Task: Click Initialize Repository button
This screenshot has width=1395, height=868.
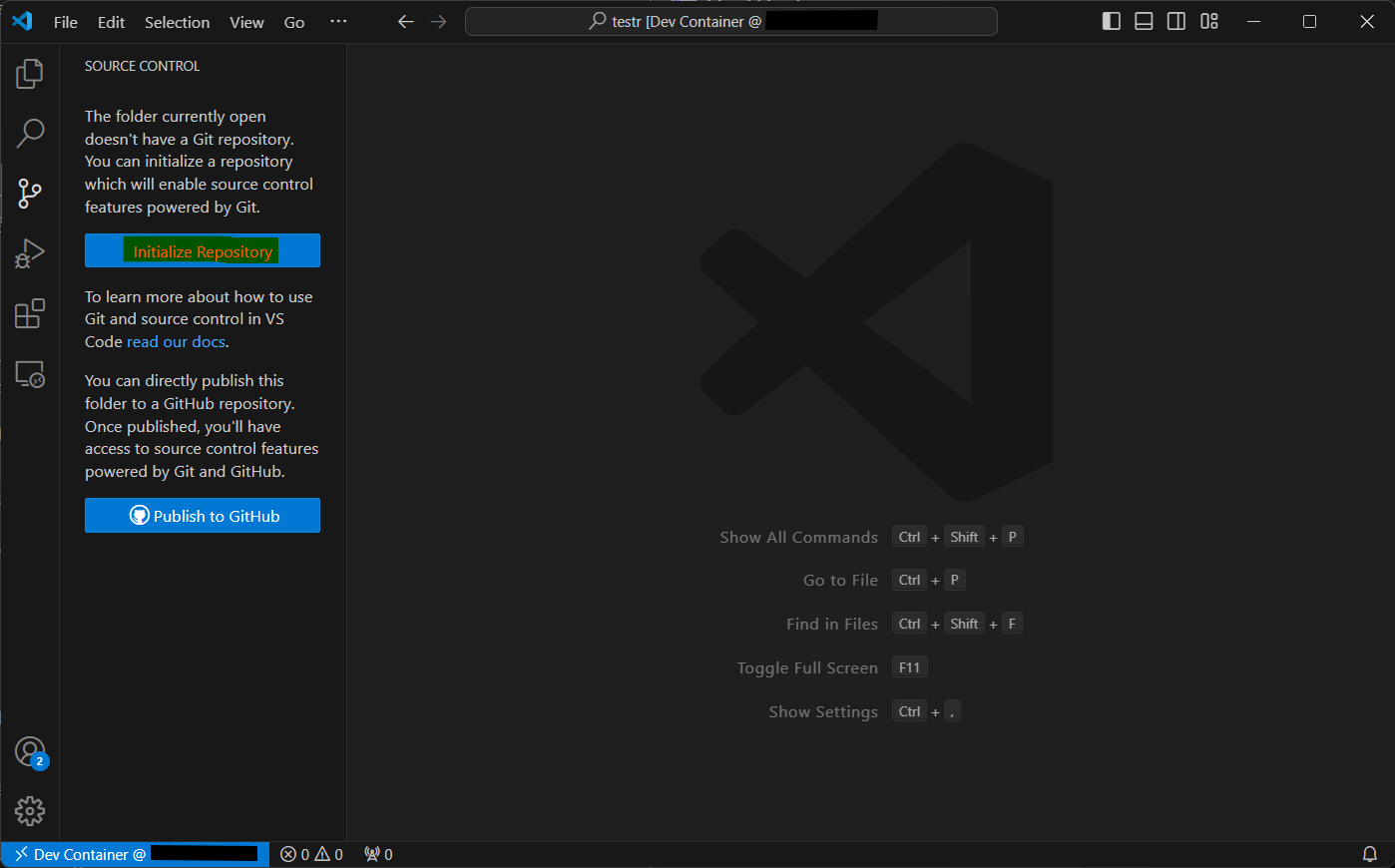Action: click(x=203, y=251)
